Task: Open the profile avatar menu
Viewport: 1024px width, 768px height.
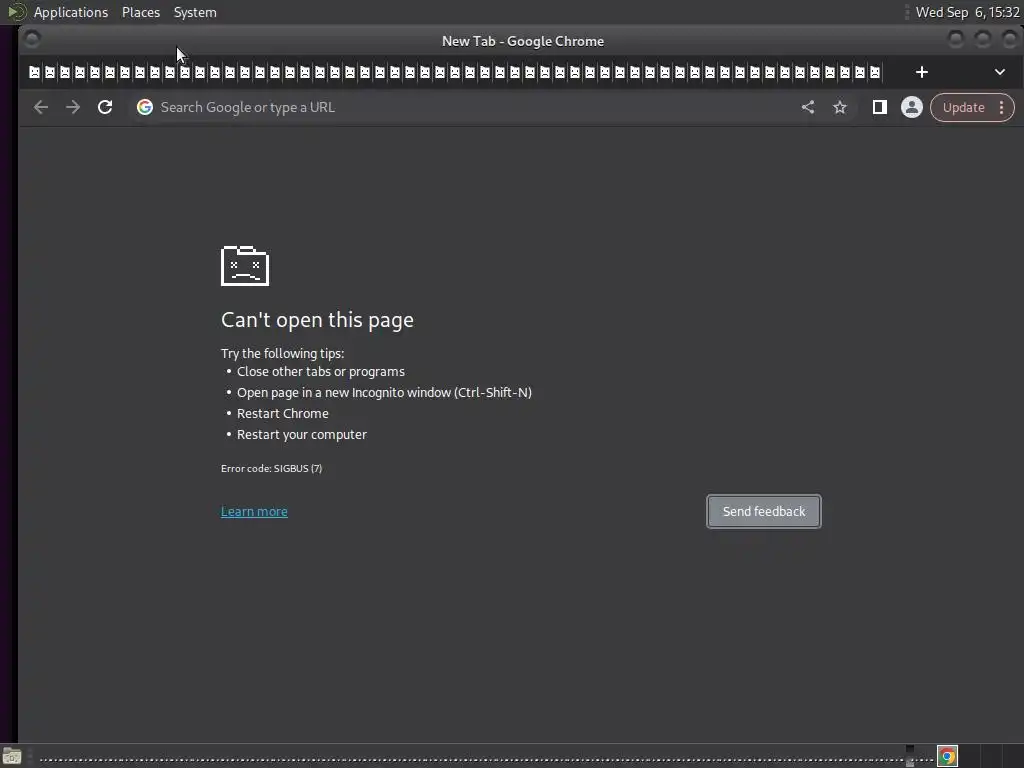Action: click(912, 107)
